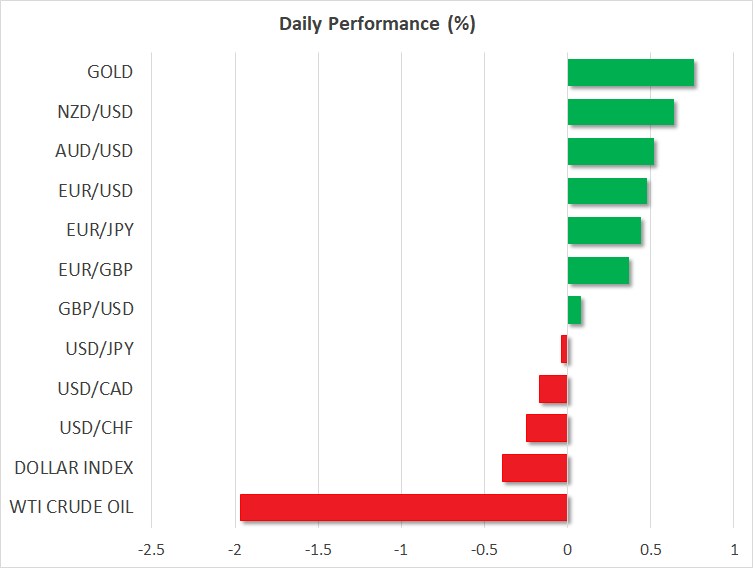Click the DOLLAR INDEX label text
Screen dimensions: 753x568
[x=74, y=468]
